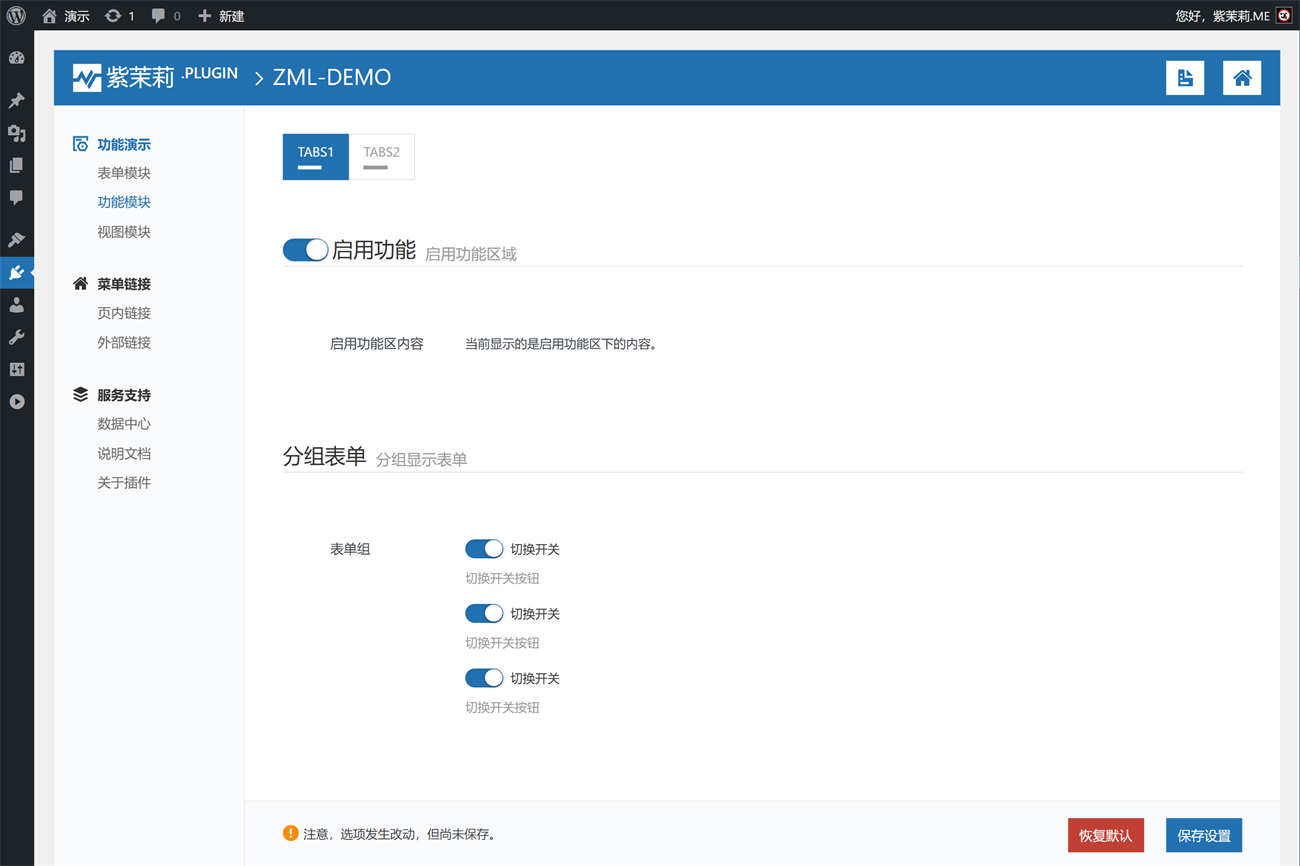This screenshot has height=866, width=1300.
Task: Open Posts via the pushpin sidebar icon
Action: tap(16, 100)
